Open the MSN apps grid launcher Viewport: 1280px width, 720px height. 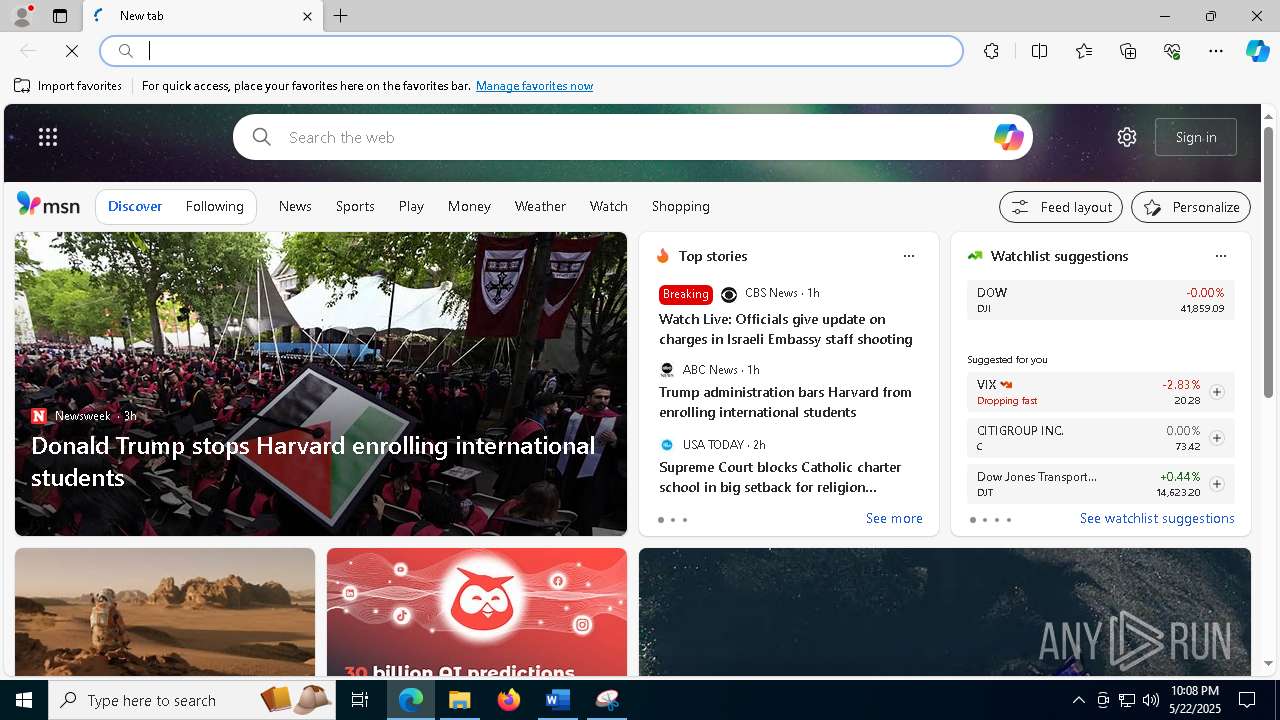click(x=48, y=137)
